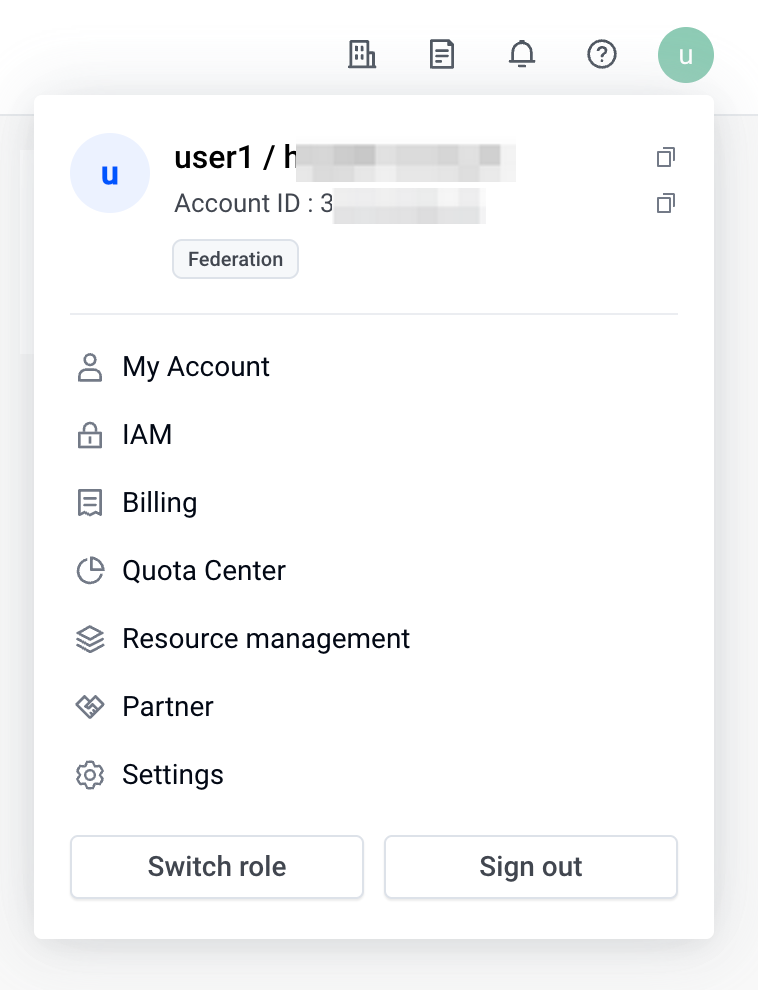The height and width of the screenshot is (990, 758).
Task: Click the padlock icon beside IAM
Action: coord(90,435)
